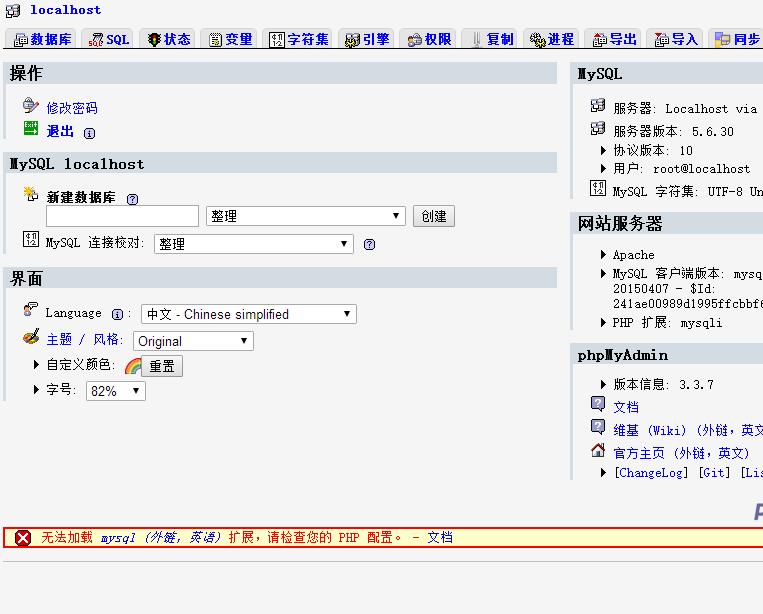
Task: Open the 字号 font size dropdown 82%
Action: pos(116,391)
